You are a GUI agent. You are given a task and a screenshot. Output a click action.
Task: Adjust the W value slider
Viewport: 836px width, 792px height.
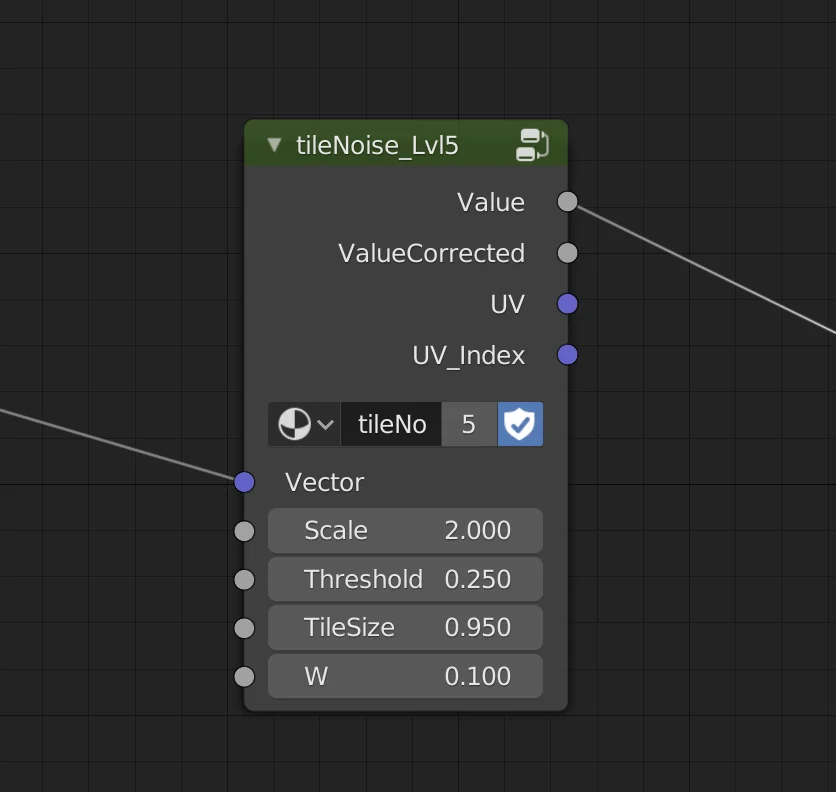pyautogui.click(x=405, y=677)
